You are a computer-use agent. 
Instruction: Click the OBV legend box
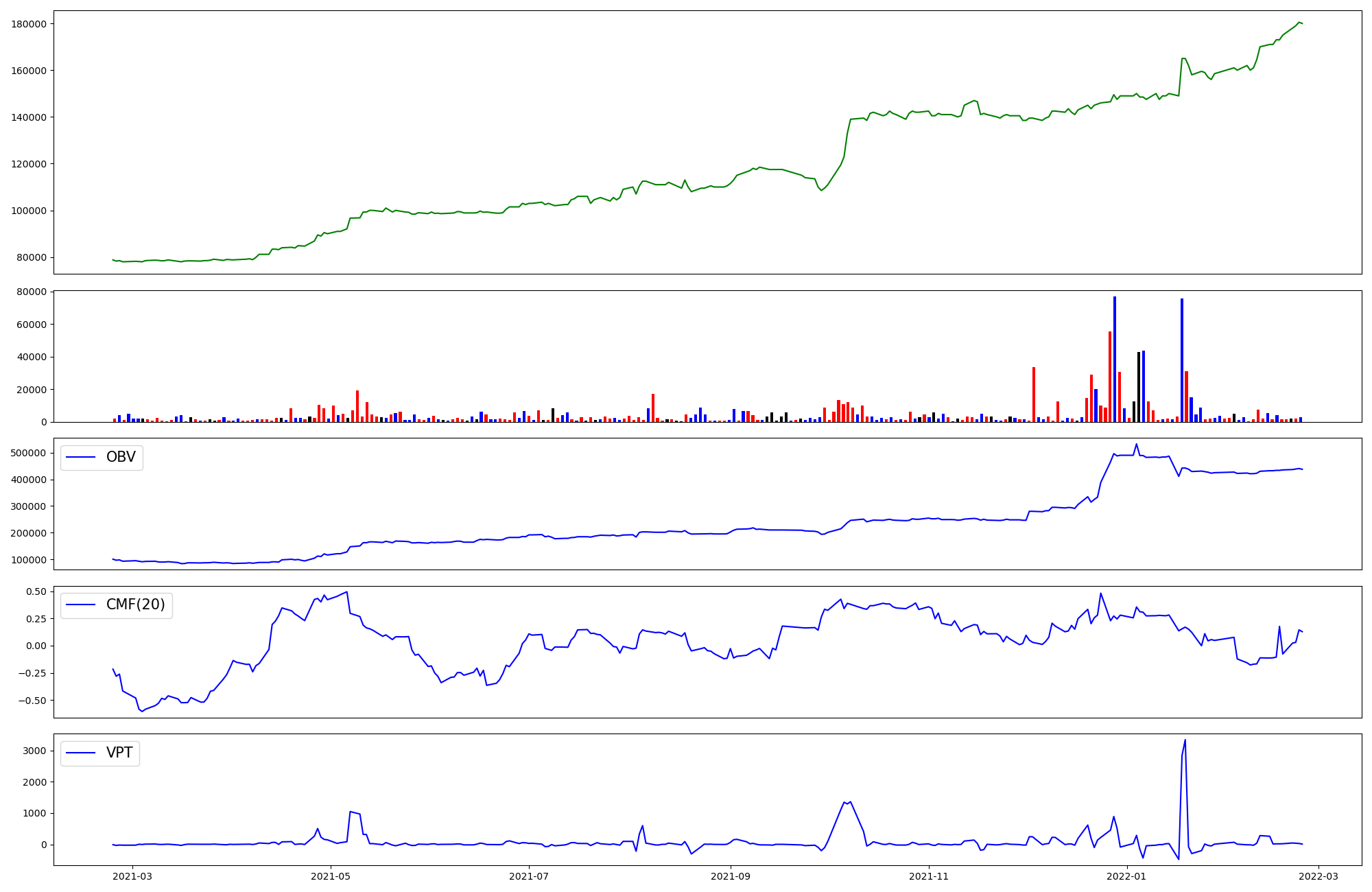102,457
